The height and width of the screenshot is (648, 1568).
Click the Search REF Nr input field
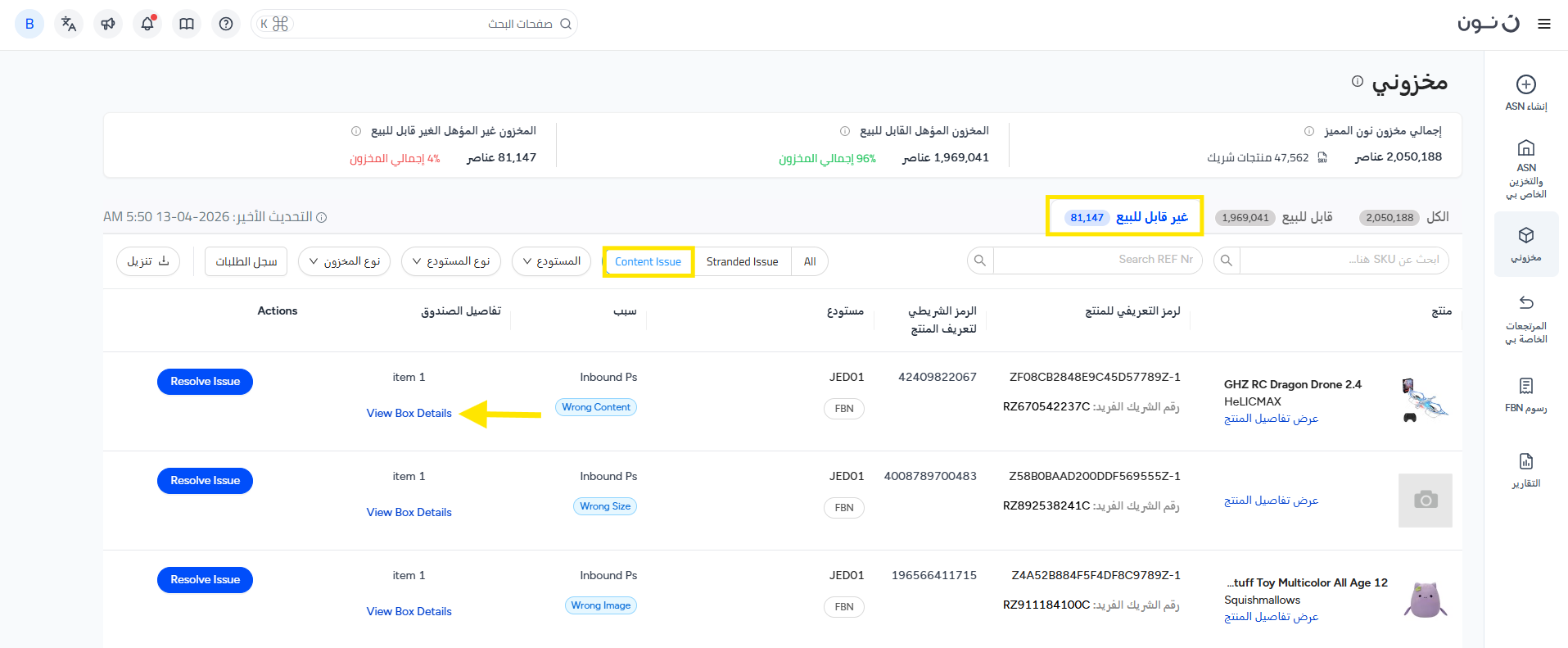1096,260
